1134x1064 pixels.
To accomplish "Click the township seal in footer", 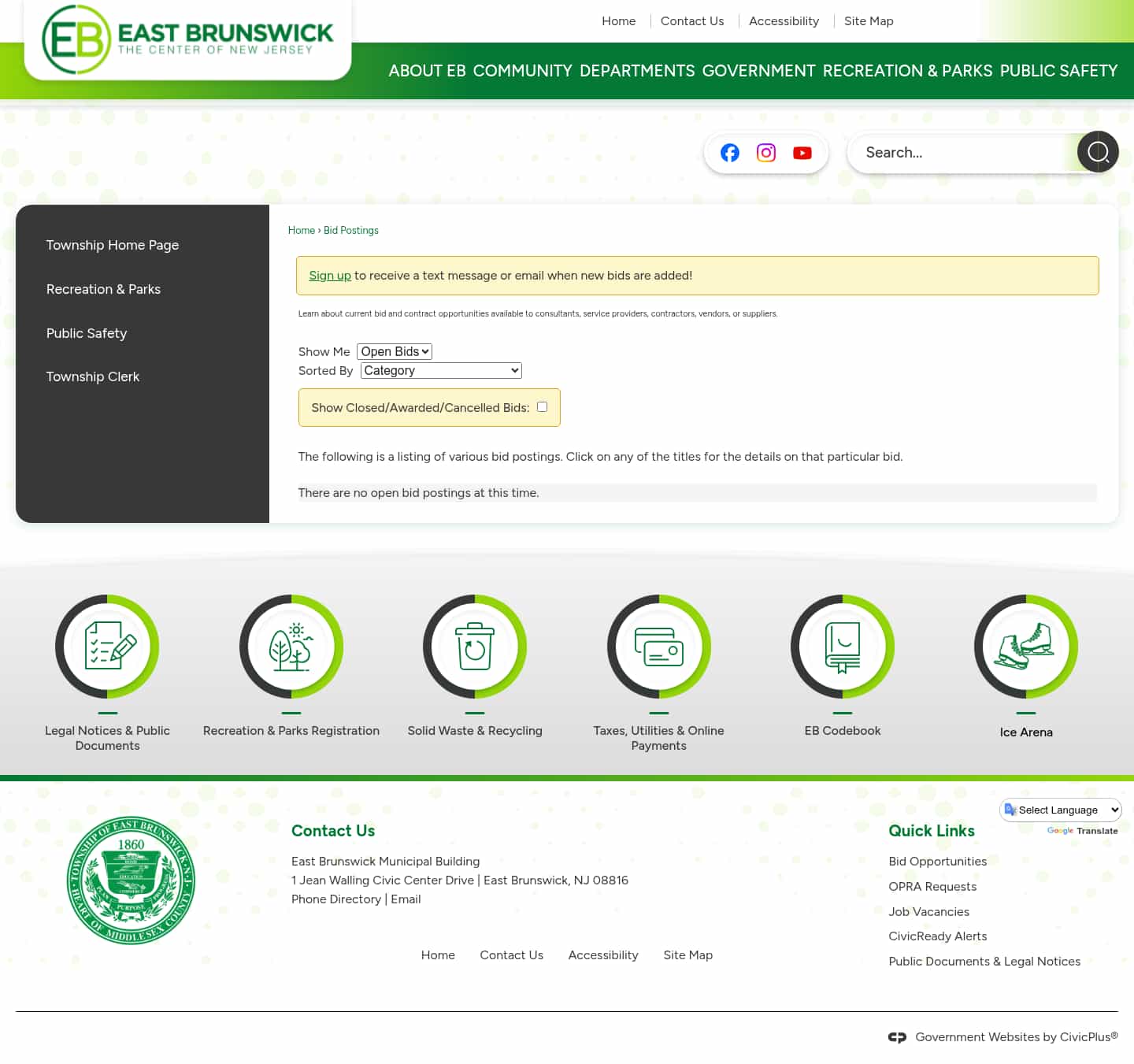I will click(131, 880).
